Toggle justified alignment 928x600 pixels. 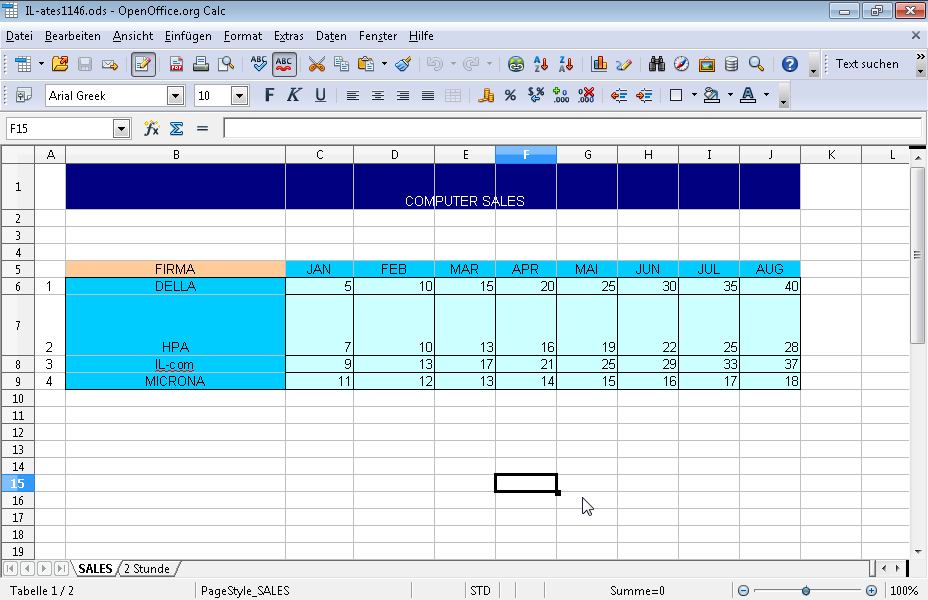click(x=427, y=95)
